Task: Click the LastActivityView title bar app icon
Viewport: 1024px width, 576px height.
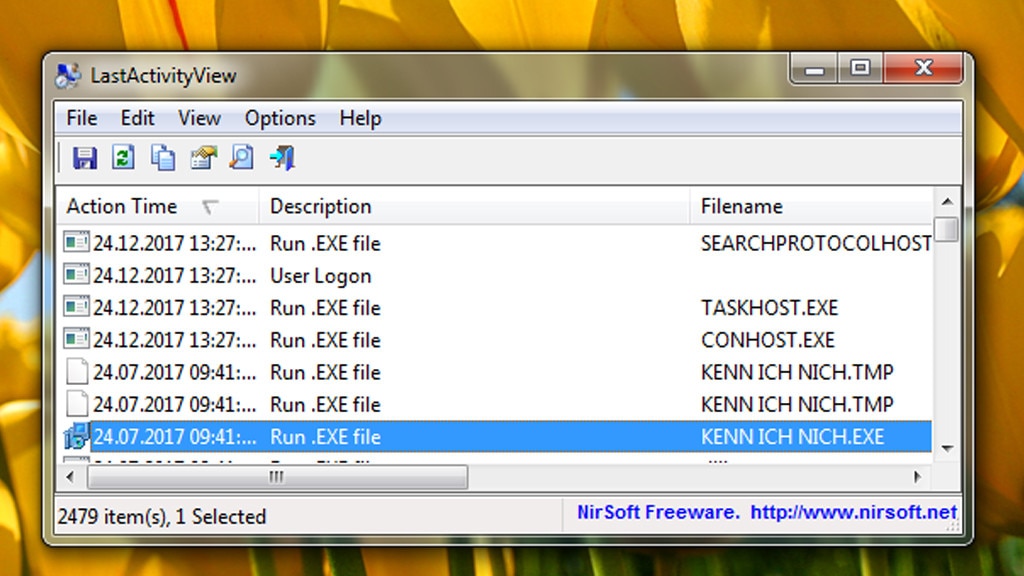Action: click(x=68, y=76)
